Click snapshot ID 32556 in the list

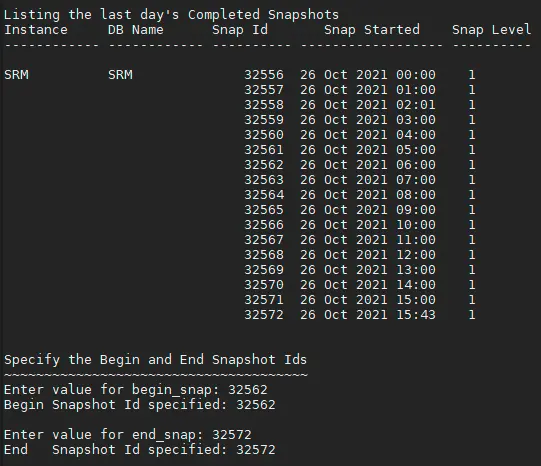(x=264, y=75)
